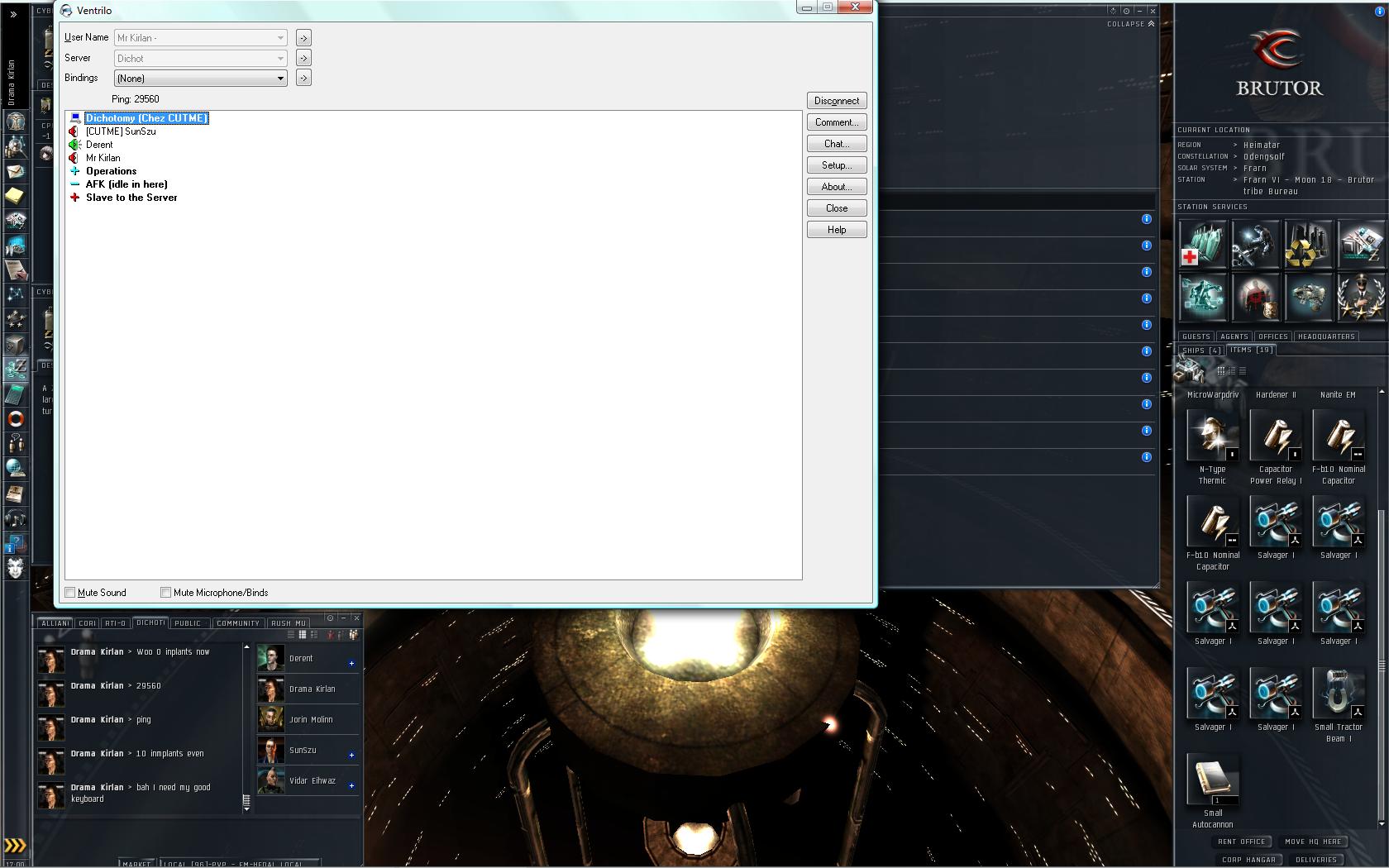Click the Help button in Ventrilo
The image size is (1389, 868).
[x=837, y=230]
